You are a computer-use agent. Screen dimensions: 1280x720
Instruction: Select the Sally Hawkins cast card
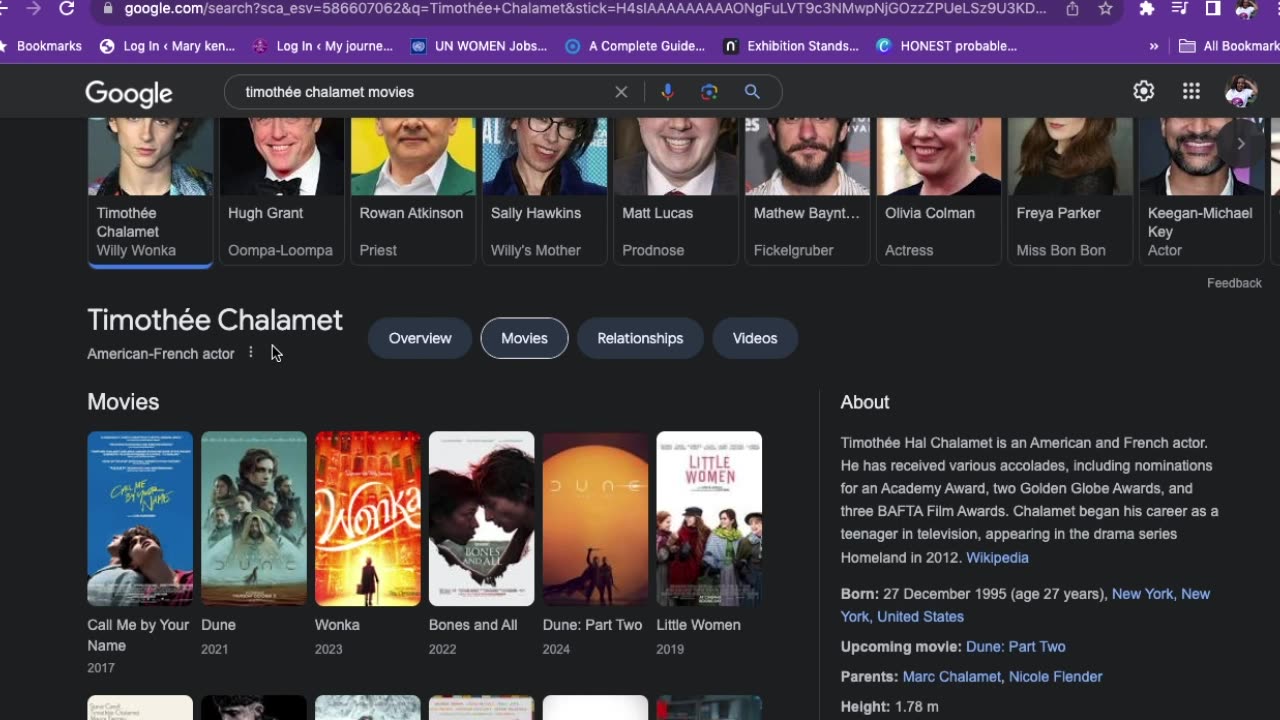click(544, 190)
